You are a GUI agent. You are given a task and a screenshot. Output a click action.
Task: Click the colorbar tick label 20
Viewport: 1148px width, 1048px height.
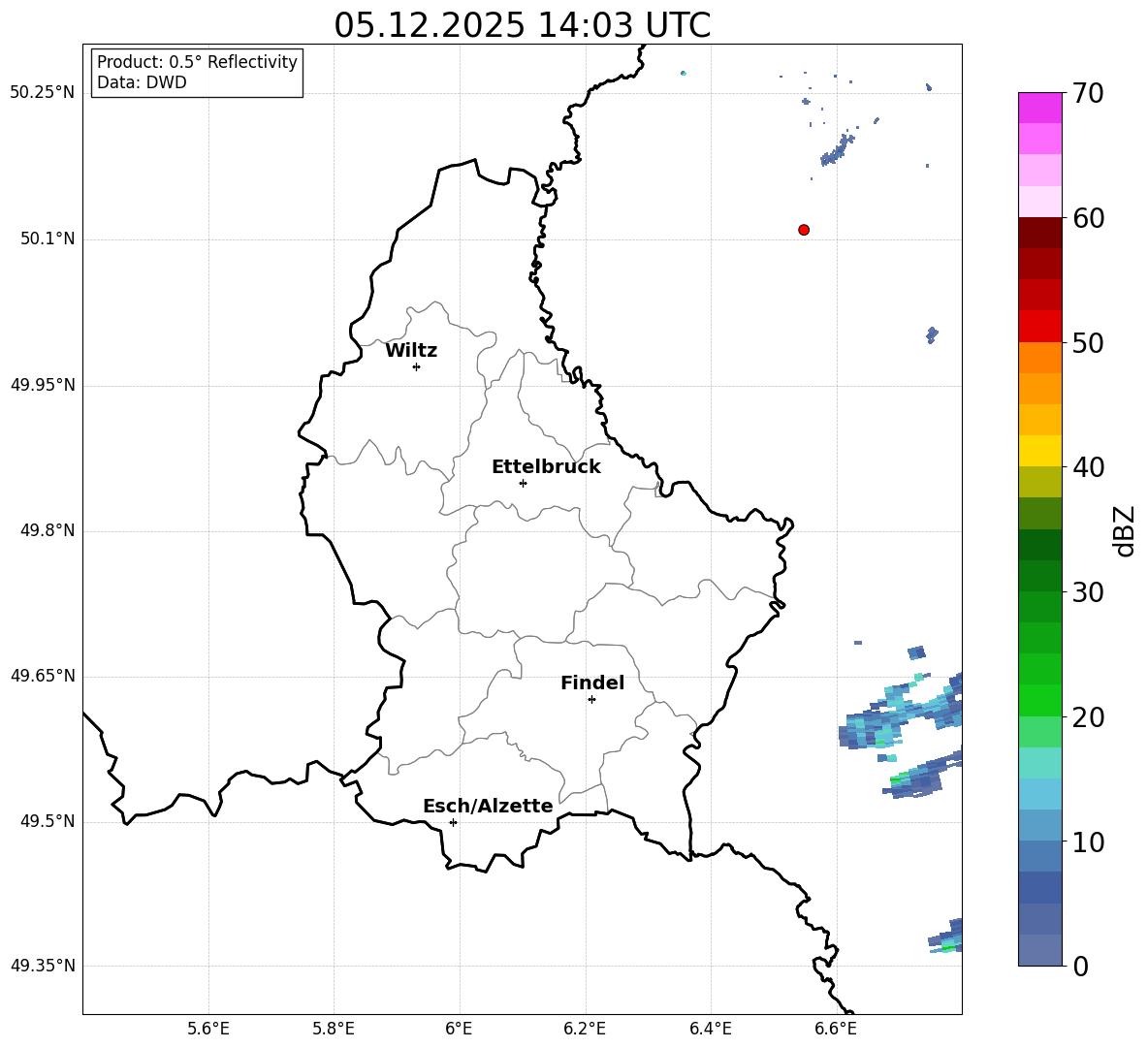pyautogui.click(x=1088, y=716)
